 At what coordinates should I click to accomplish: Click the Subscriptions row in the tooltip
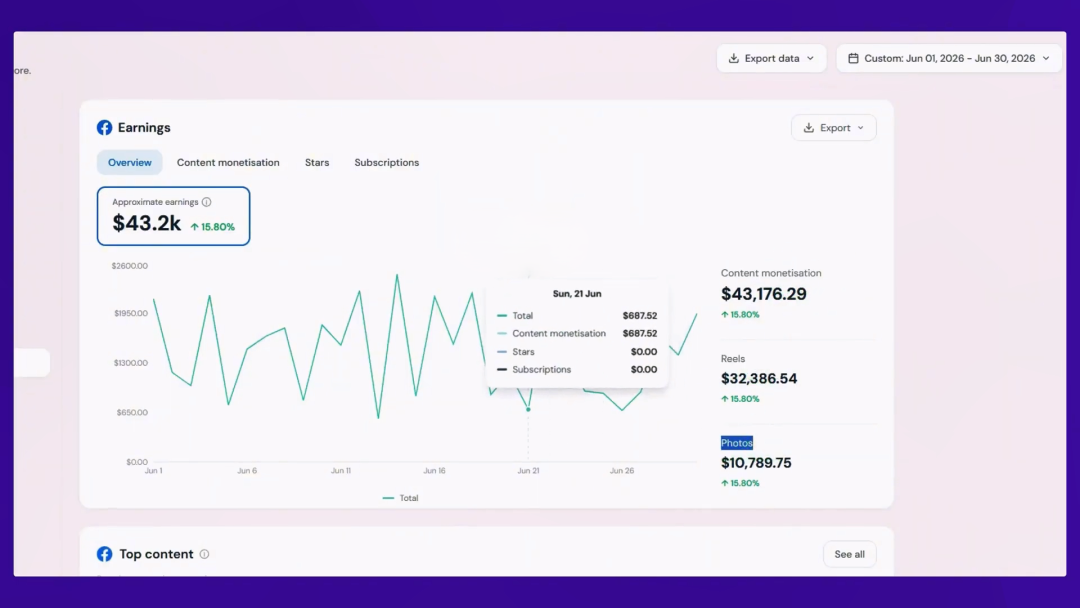point(577,370)
